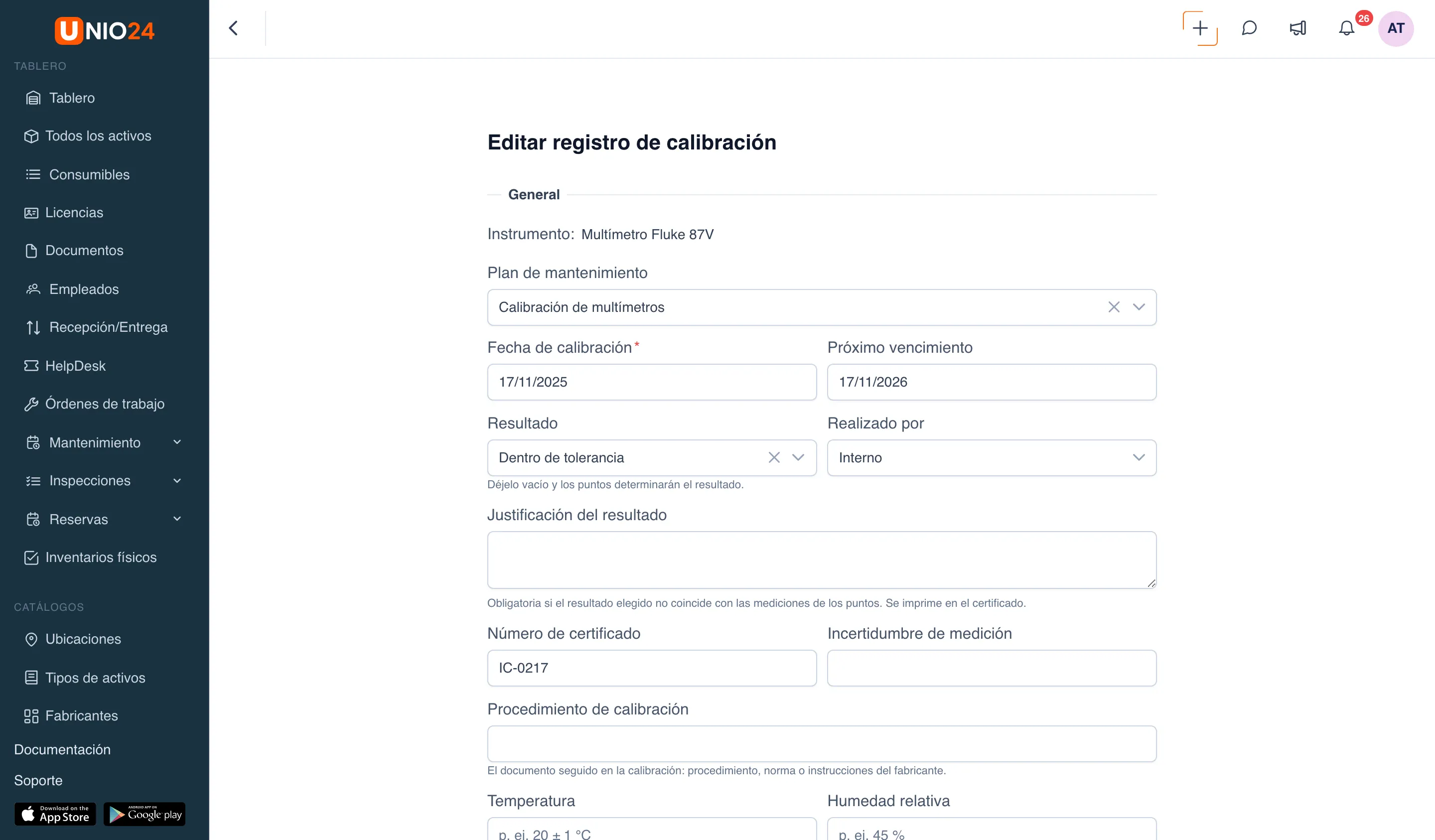The height and width of the screenshot is (840, 1435).
Task: Open the Google Play badge
Action: (144, 814)
